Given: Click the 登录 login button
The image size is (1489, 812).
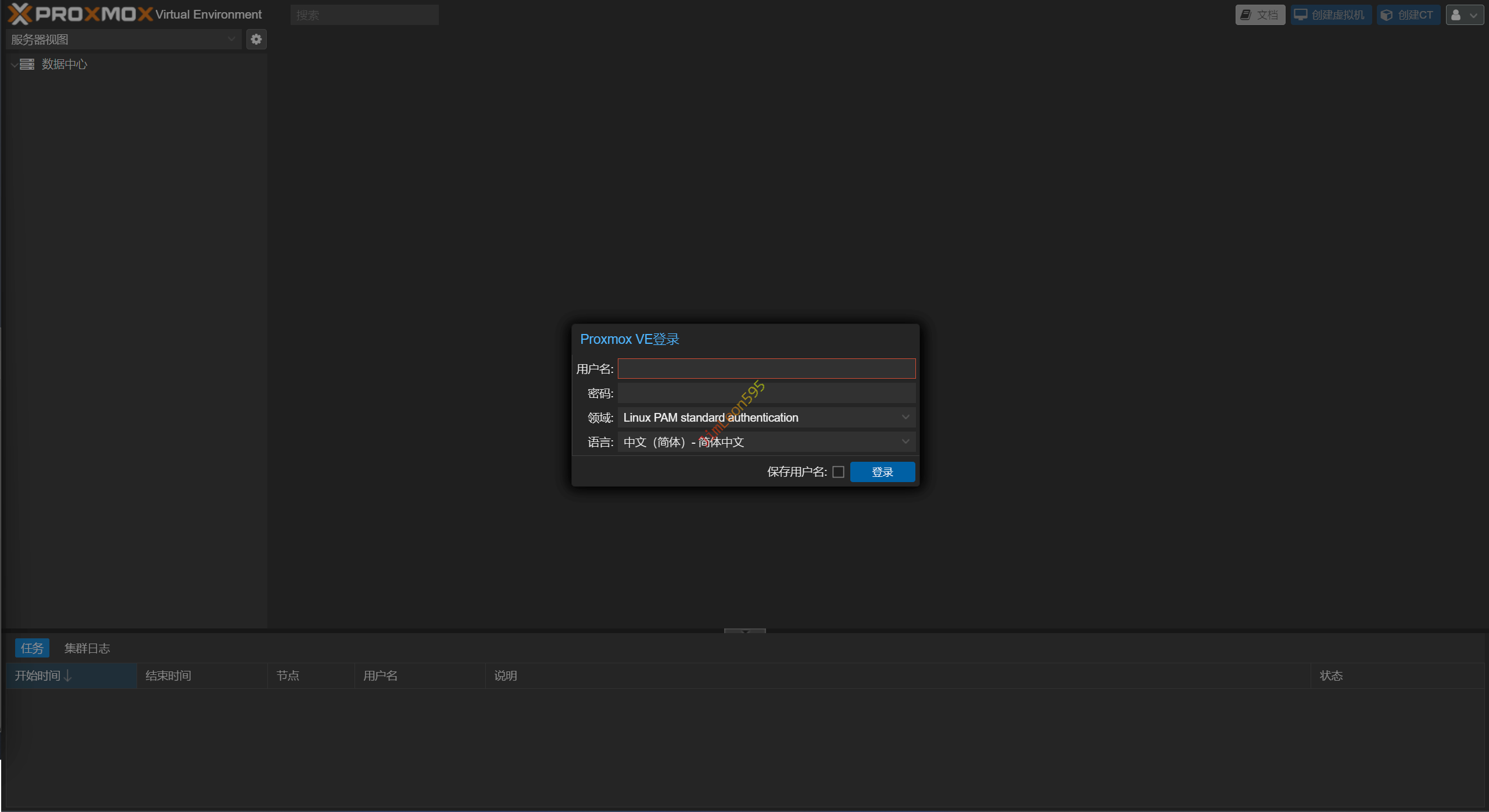Looking at the screenshot, I should pyautogui.click(x=882, y=472).
